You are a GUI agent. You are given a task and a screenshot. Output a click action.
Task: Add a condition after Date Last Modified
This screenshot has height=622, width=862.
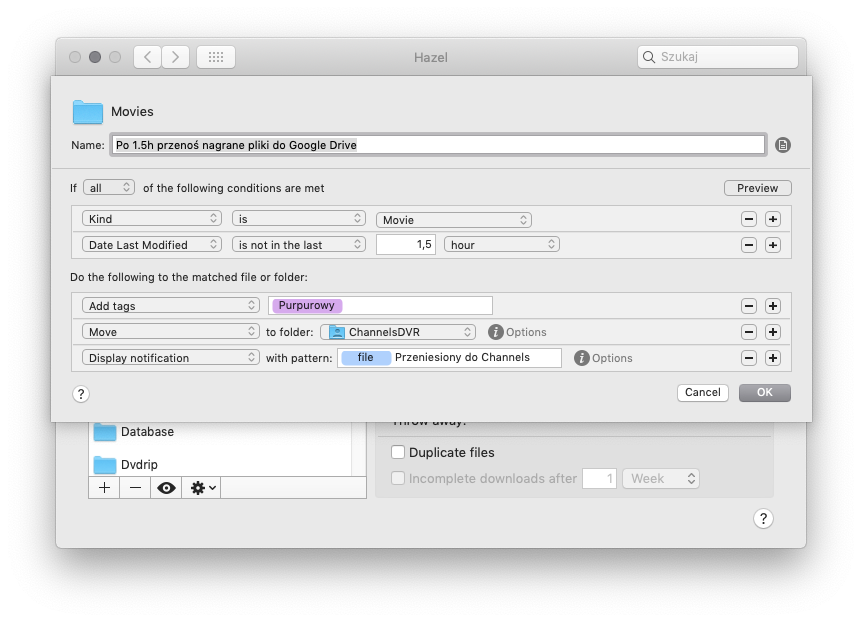[772, 245]
